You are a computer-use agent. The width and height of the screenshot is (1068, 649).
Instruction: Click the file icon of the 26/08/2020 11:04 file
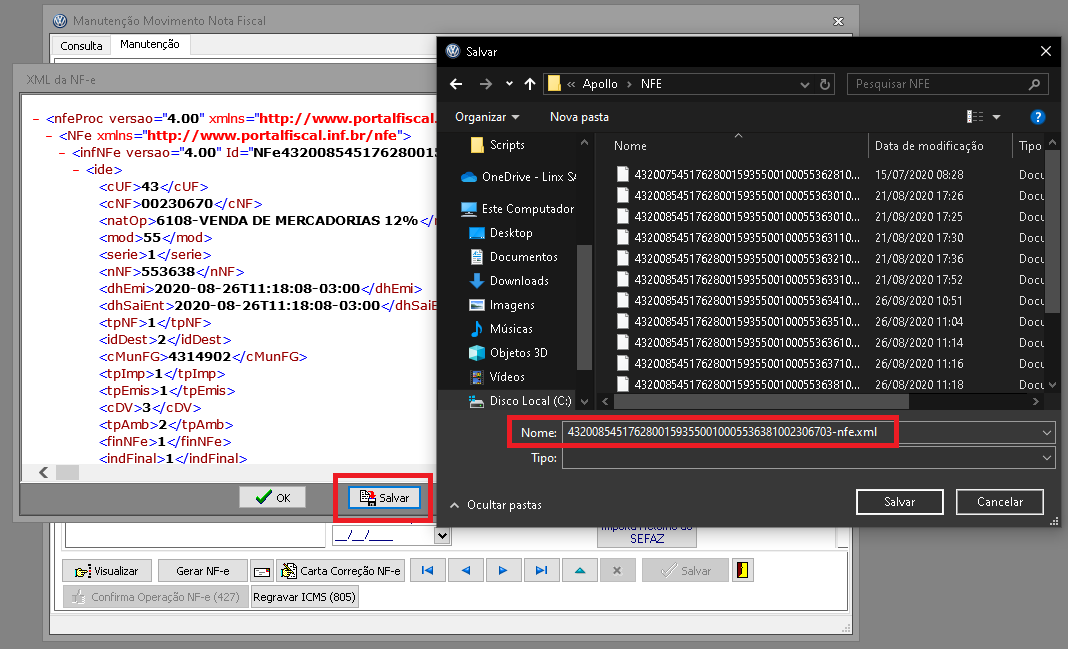623,321
